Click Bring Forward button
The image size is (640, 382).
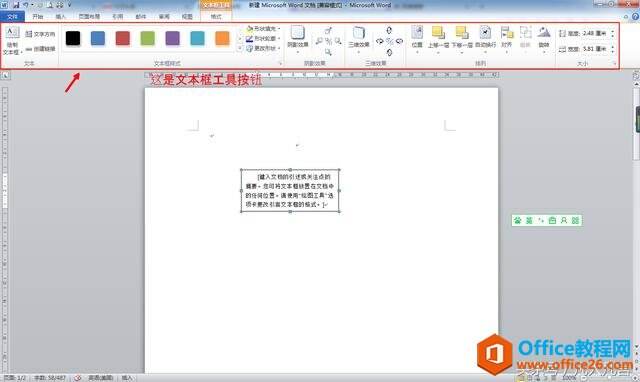[438, 39]
